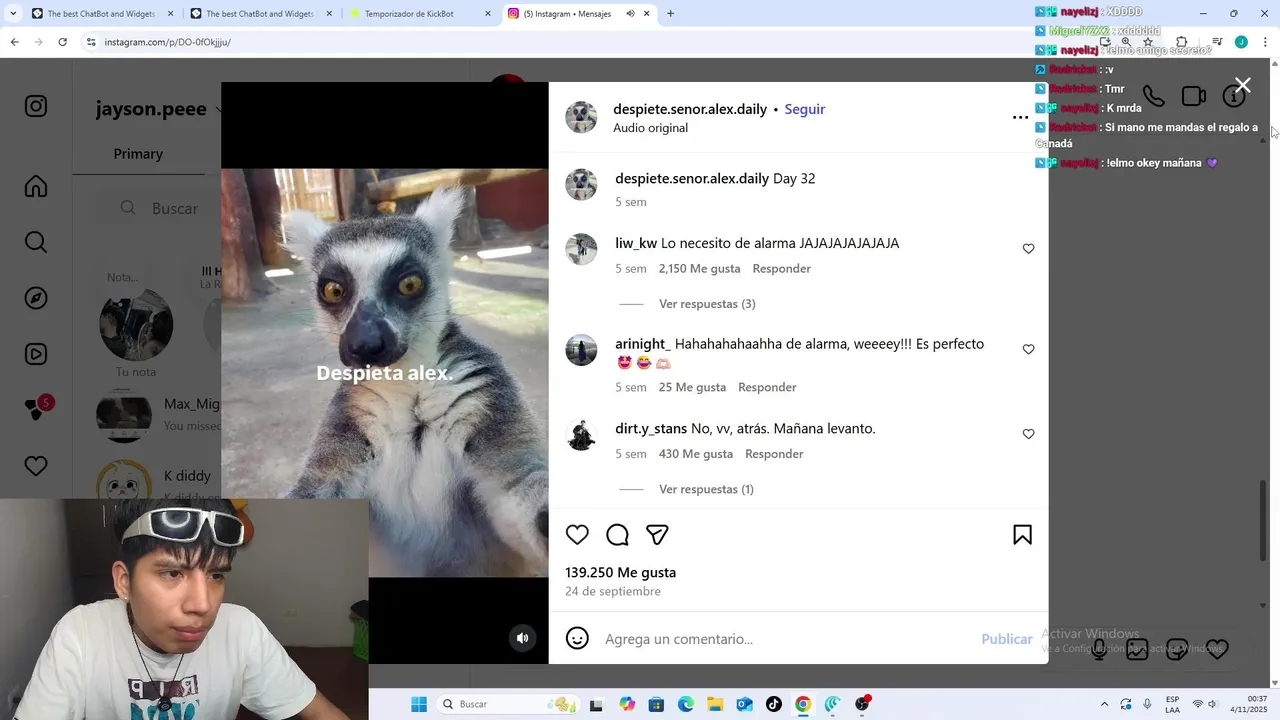Click the page vertical scrollbar thumb

pyautogui.click(x=1264, y=520)
